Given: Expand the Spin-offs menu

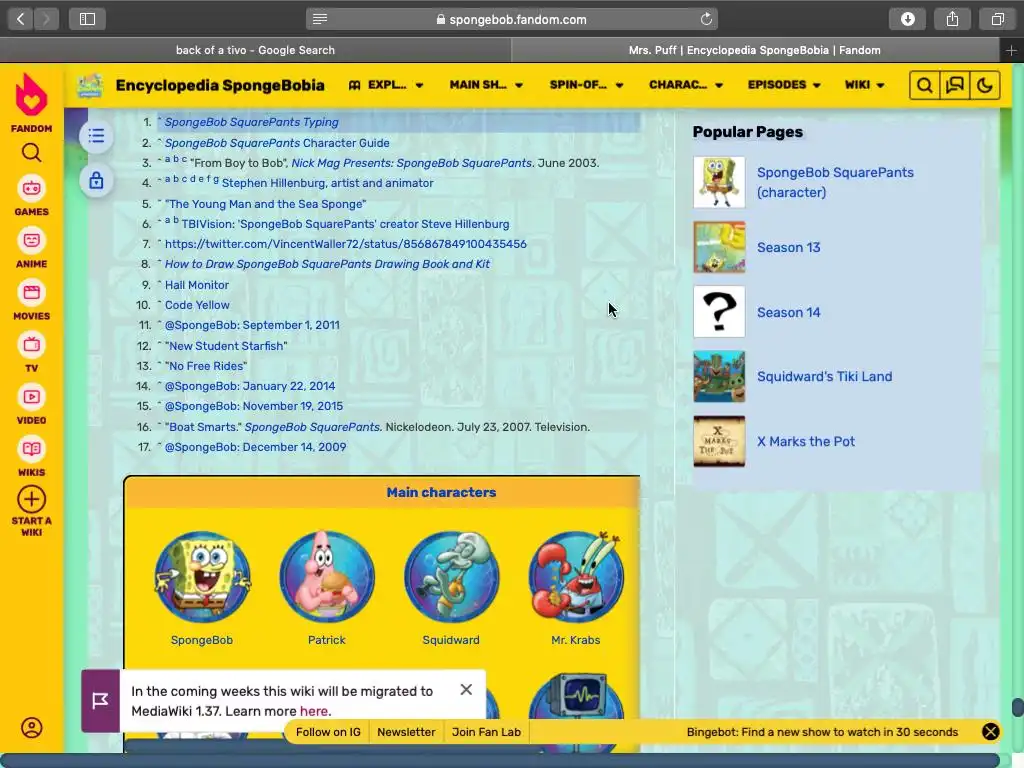Looking at the screenshot, I should pos(586,85).
